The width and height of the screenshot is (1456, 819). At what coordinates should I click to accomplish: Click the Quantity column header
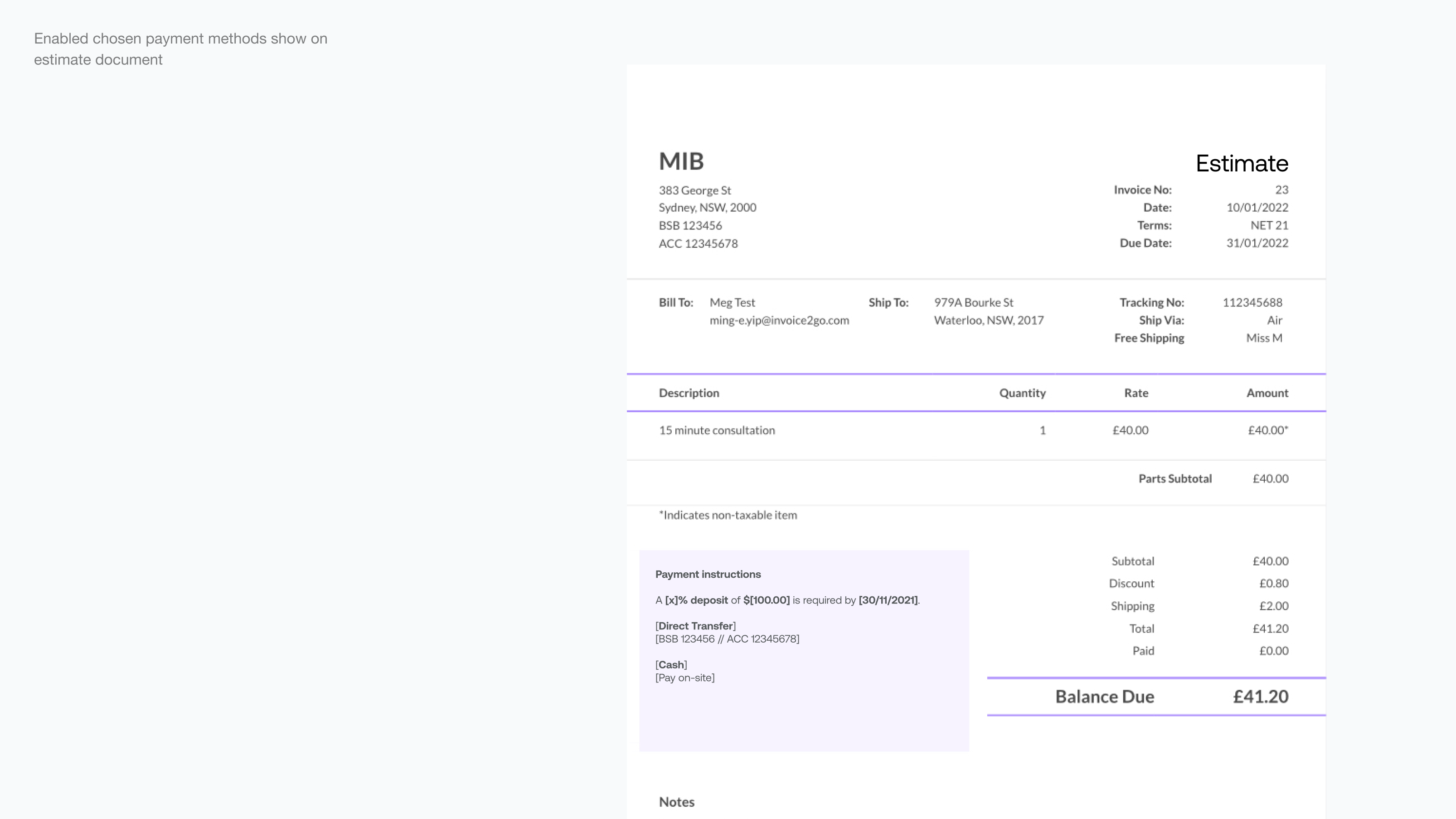point(1022,393)
